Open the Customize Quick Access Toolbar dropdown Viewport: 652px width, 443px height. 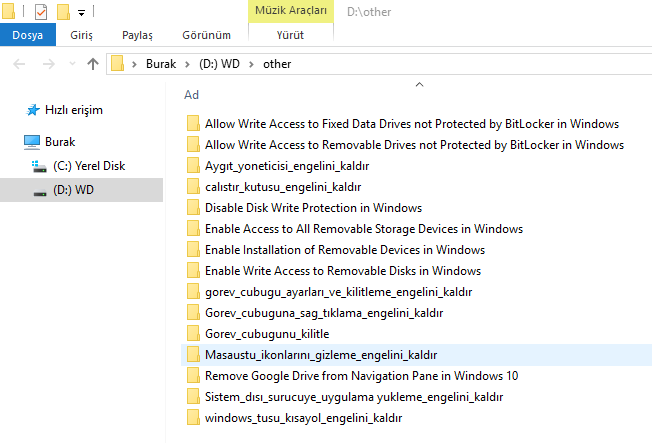tap(82, 13)
